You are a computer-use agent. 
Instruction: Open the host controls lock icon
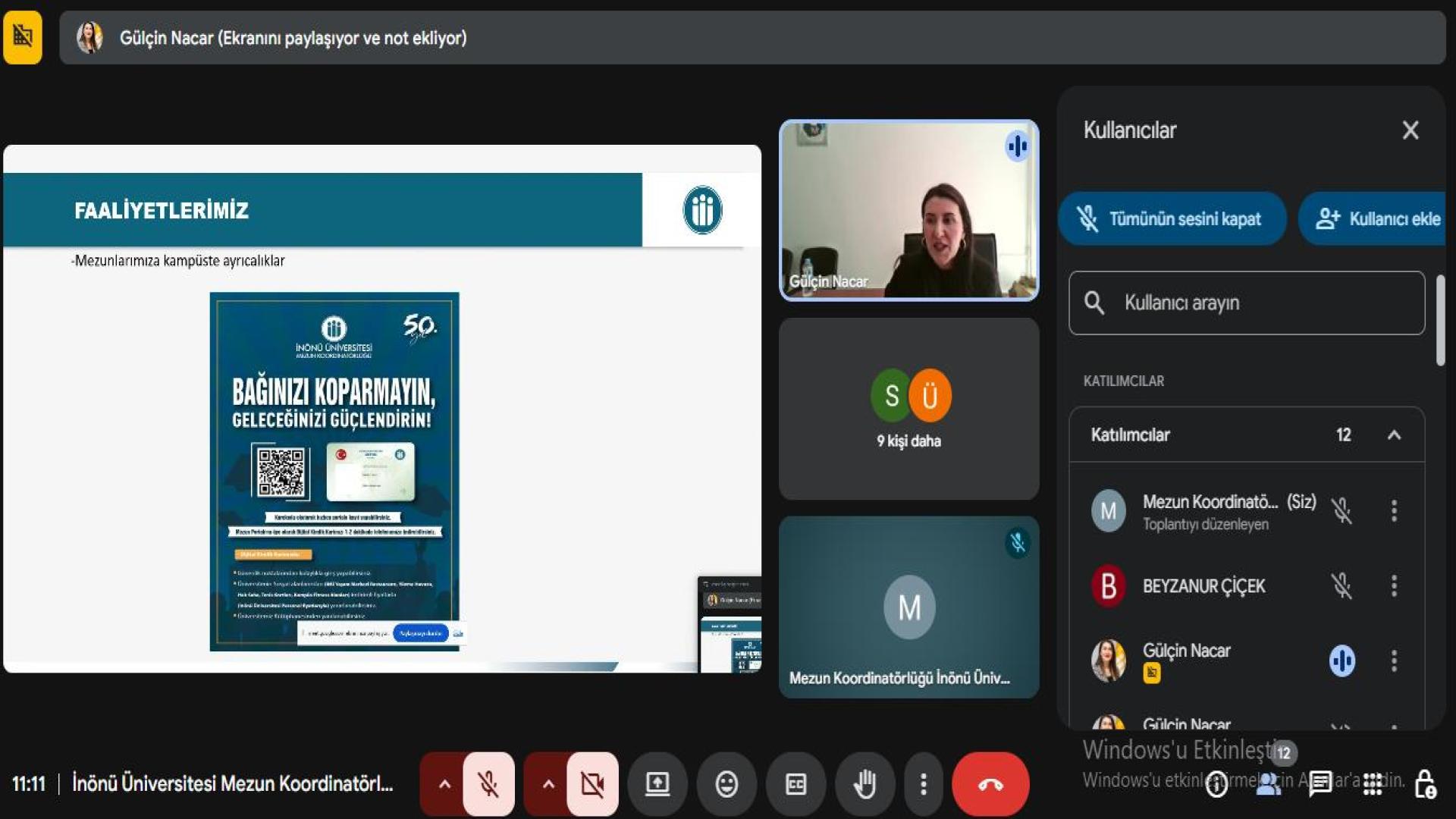coord(1425,784)
